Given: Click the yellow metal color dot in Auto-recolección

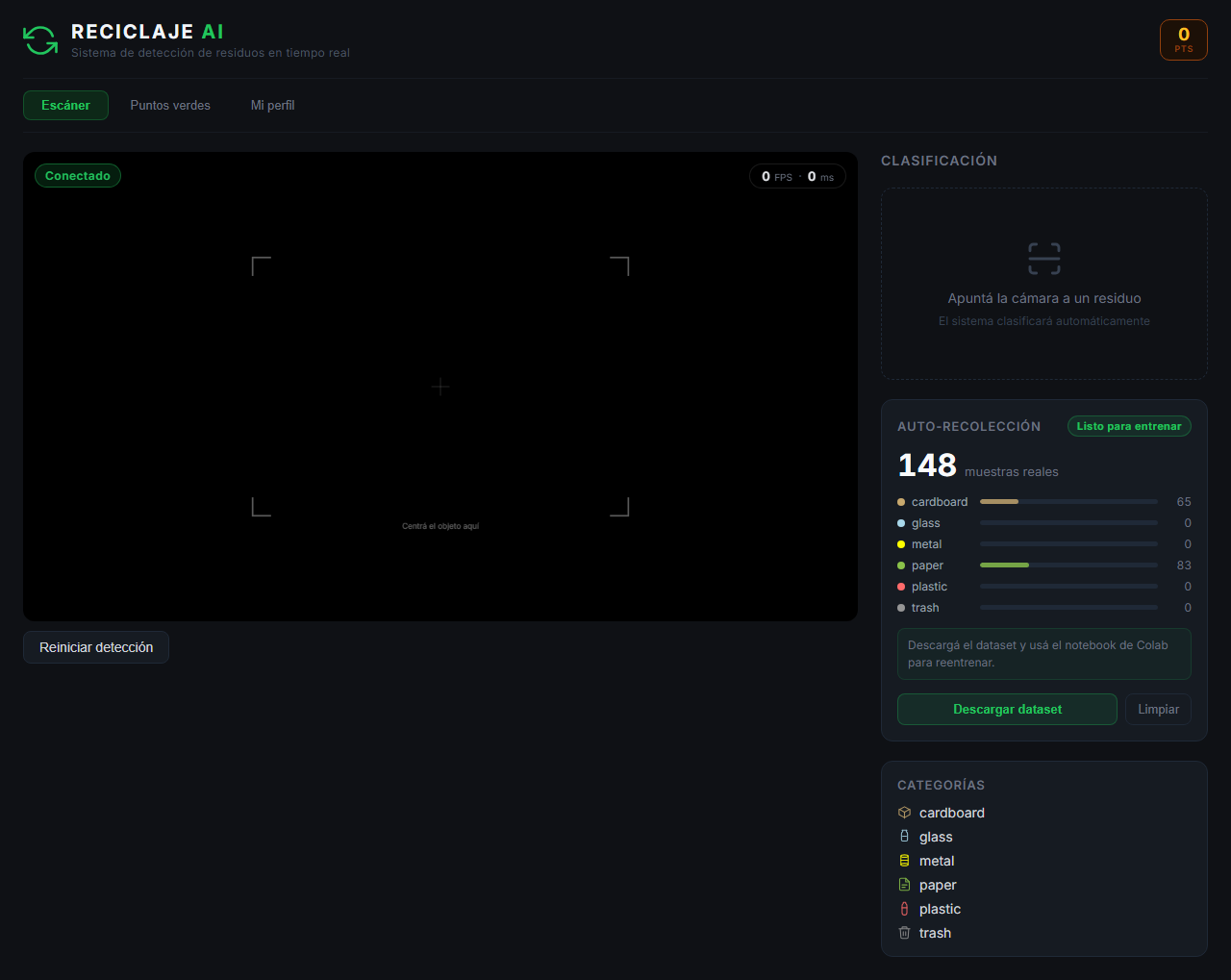Looking at the screenshot, I should click(x=901, y=544).
